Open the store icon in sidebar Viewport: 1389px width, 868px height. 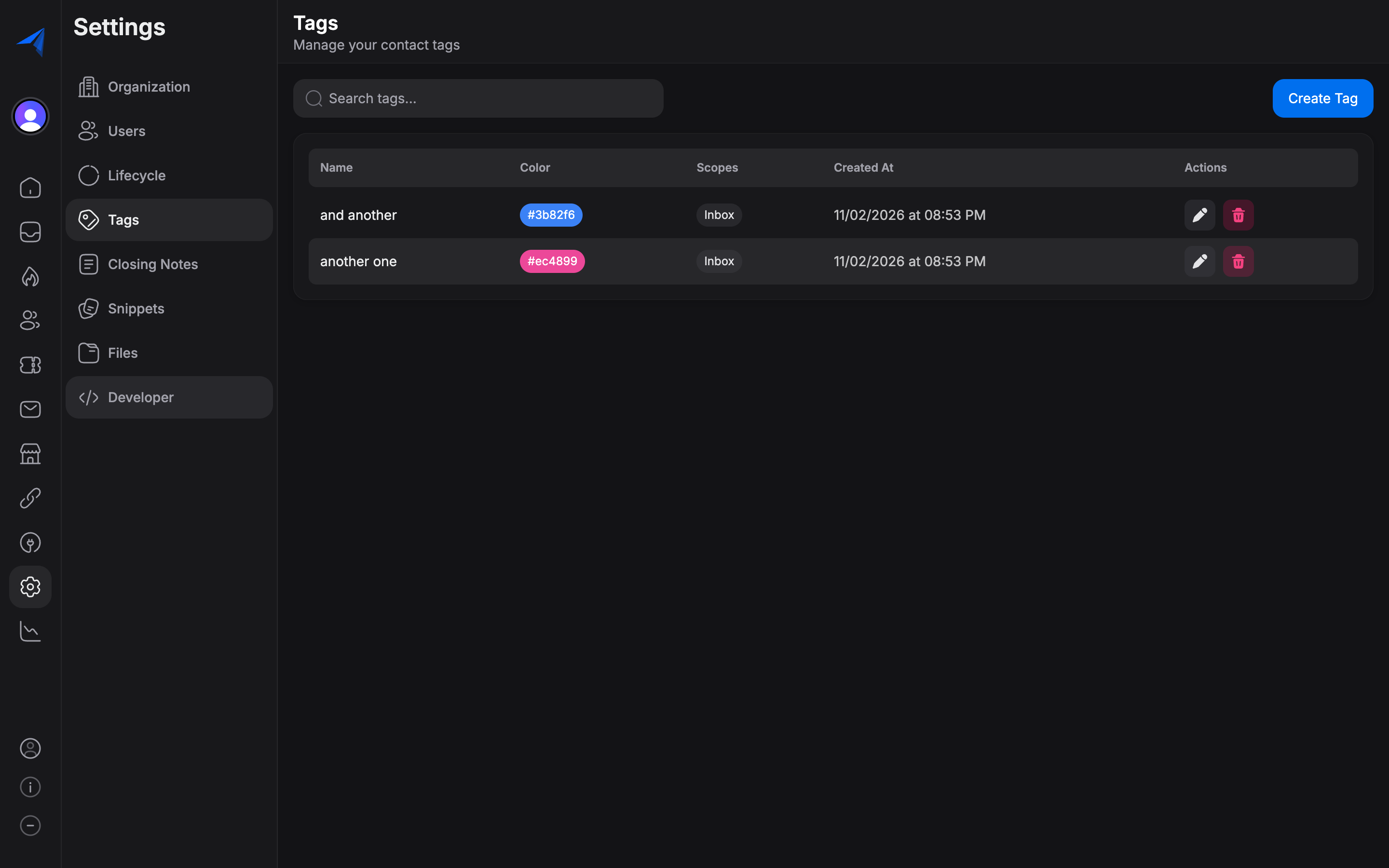click(30, 453)
